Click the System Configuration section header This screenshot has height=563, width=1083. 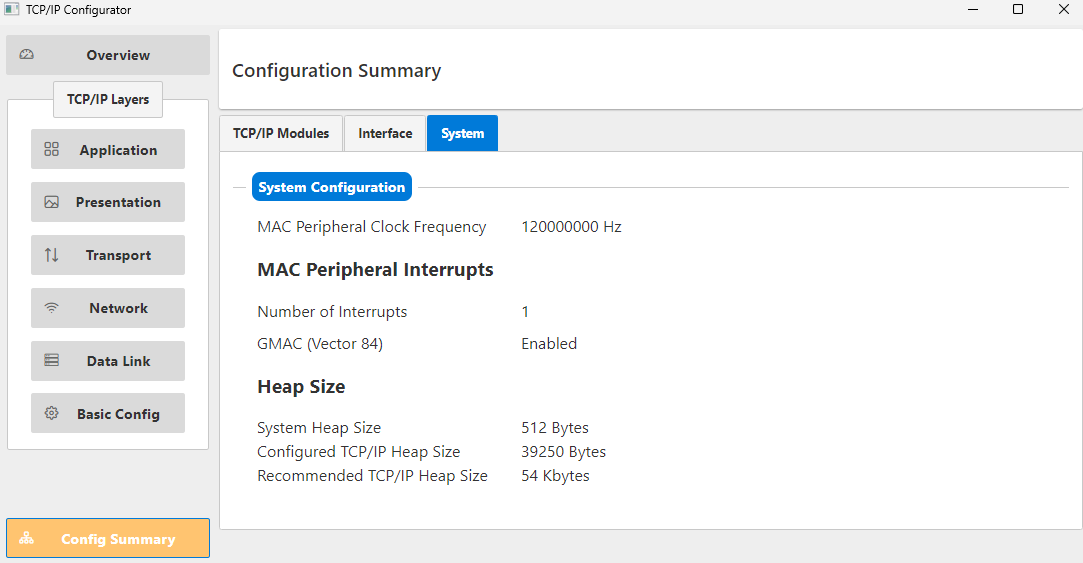click(331, 187)
